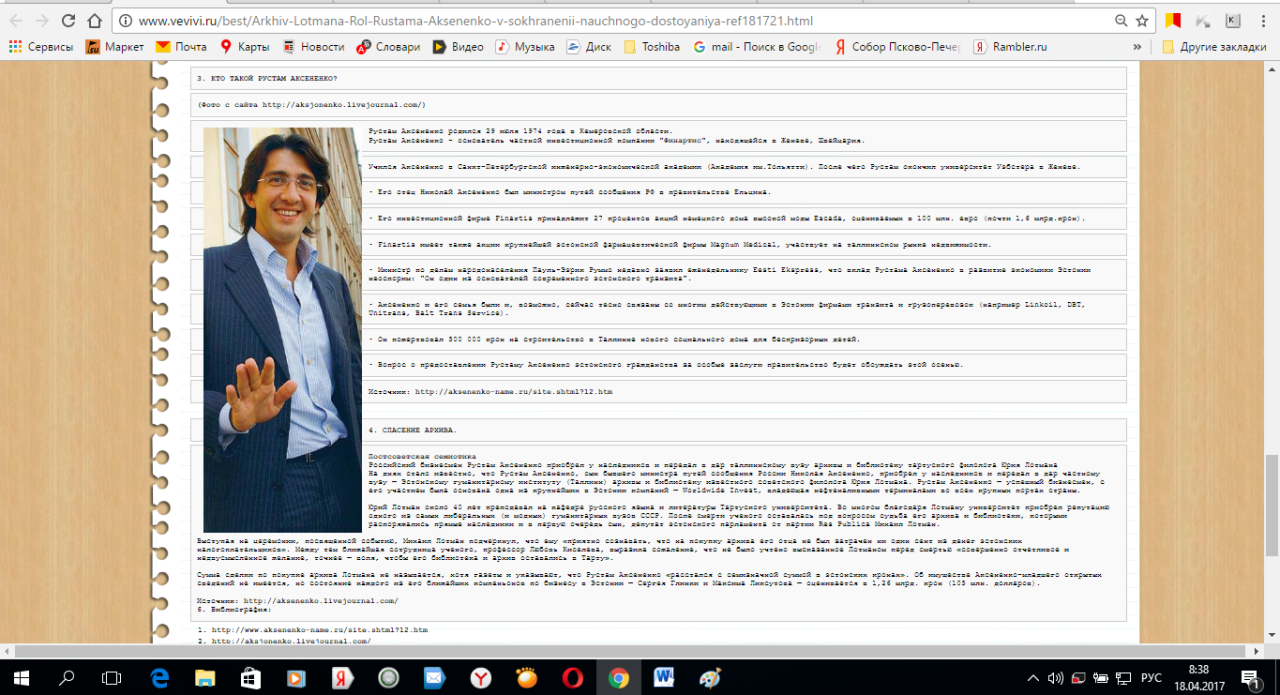Screen dimensions: 1280x695
Task: Launch Yandex Browser from taskbar
Action: 481,677
